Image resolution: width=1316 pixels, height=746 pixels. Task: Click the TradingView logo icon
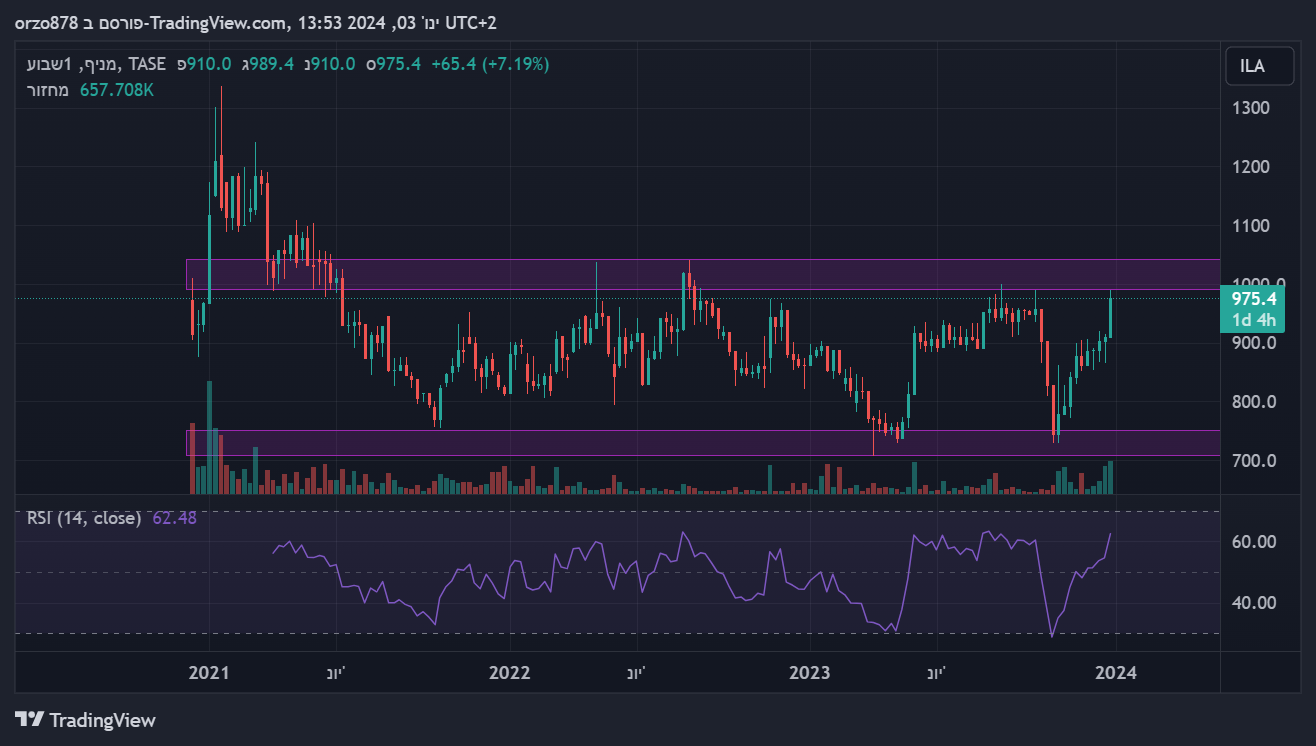[30, 719]
